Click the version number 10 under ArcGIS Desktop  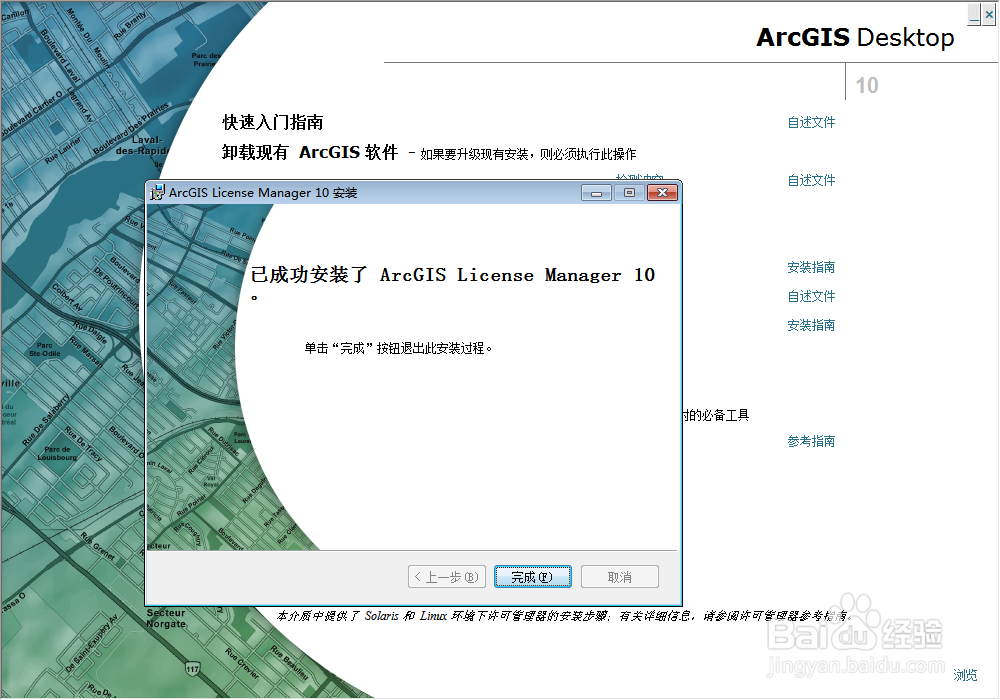click(867, 85)
